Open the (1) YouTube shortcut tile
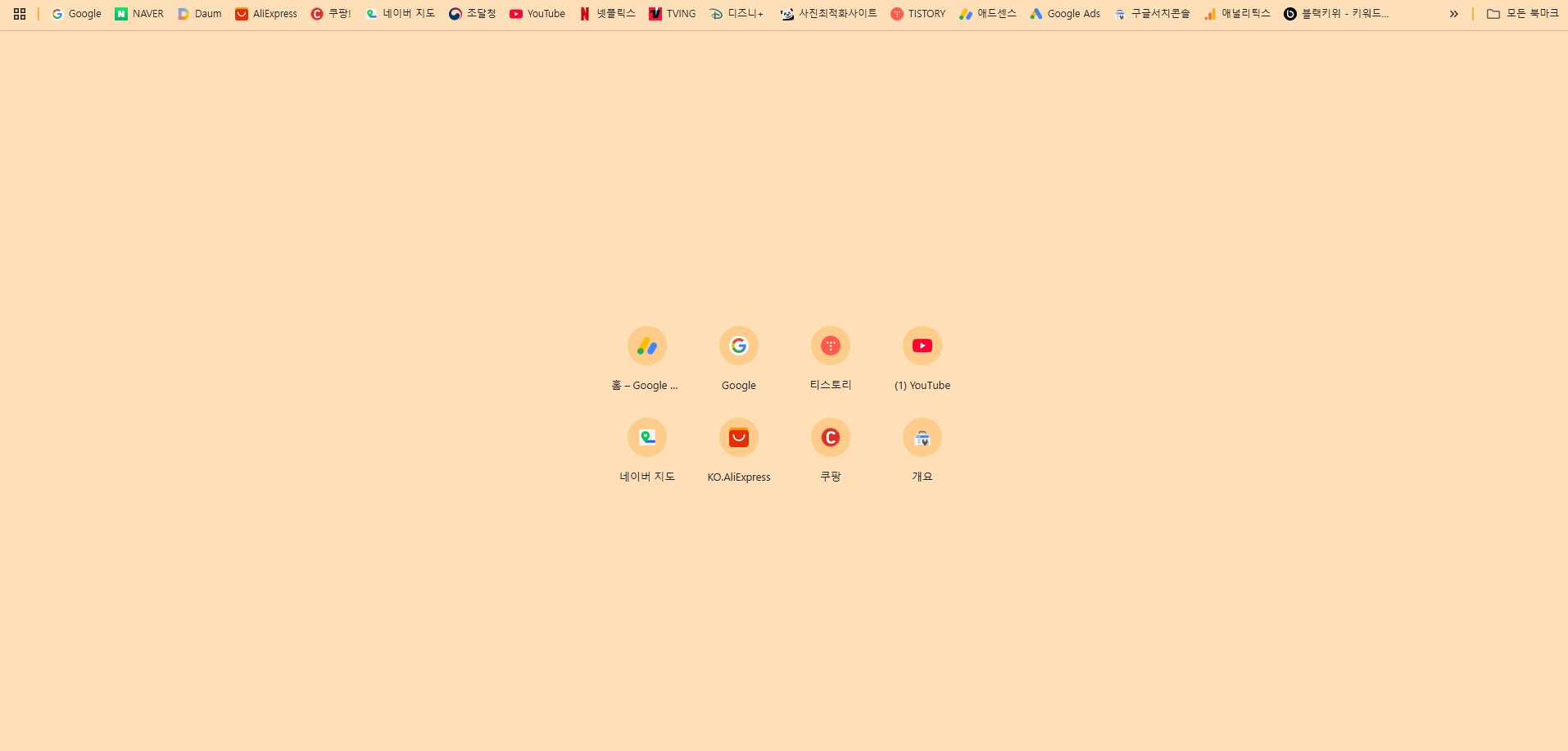Image resolution: width=1568 pixels, height=751 pixels. tap(922, 360)
